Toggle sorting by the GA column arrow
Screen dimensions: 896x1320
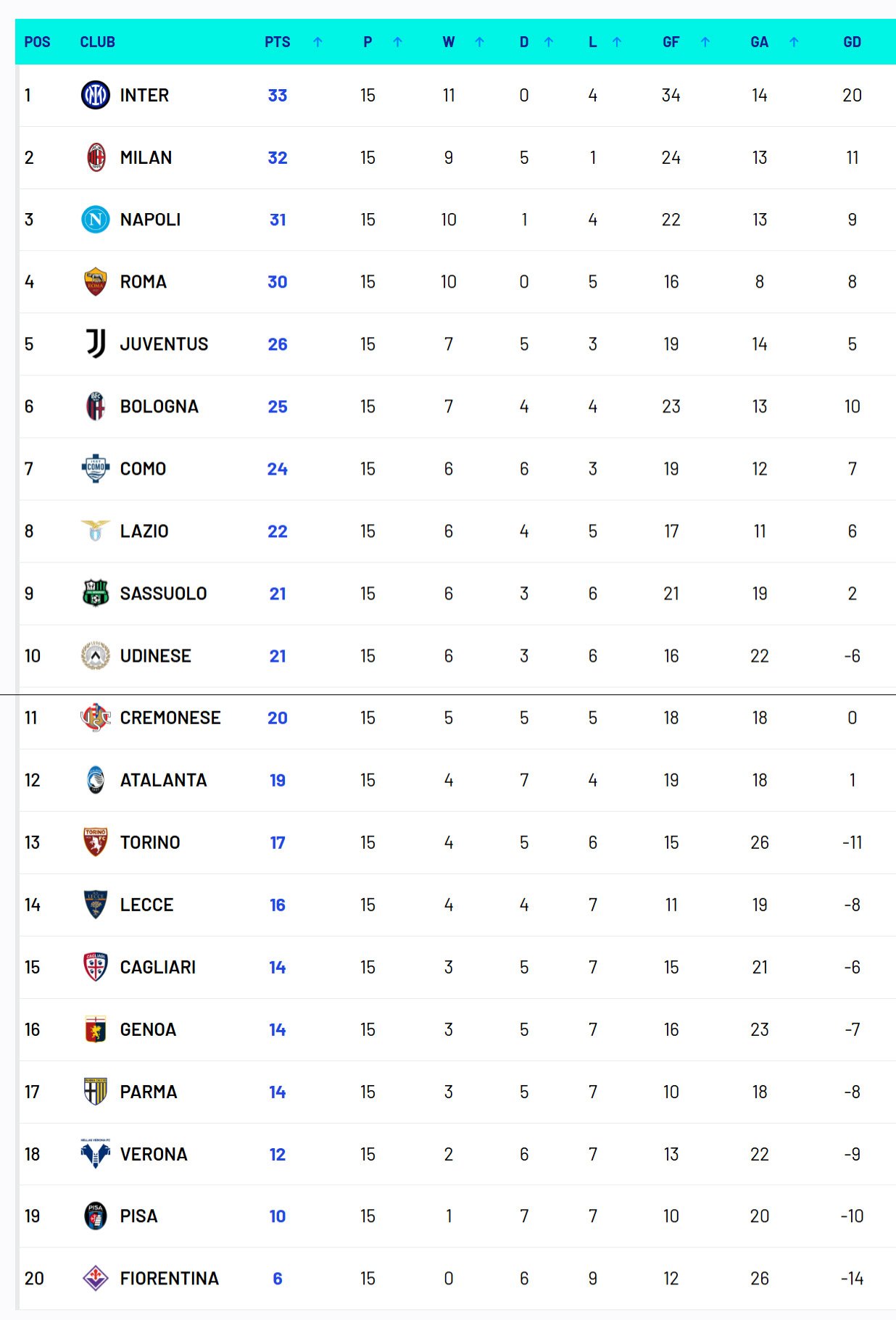[792, 42]
